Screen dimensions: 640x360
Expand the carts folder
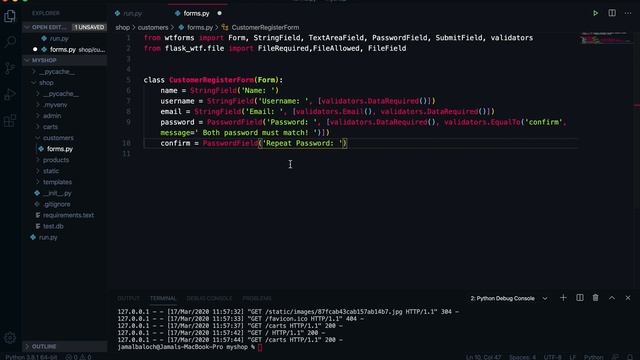pos(50,127)
